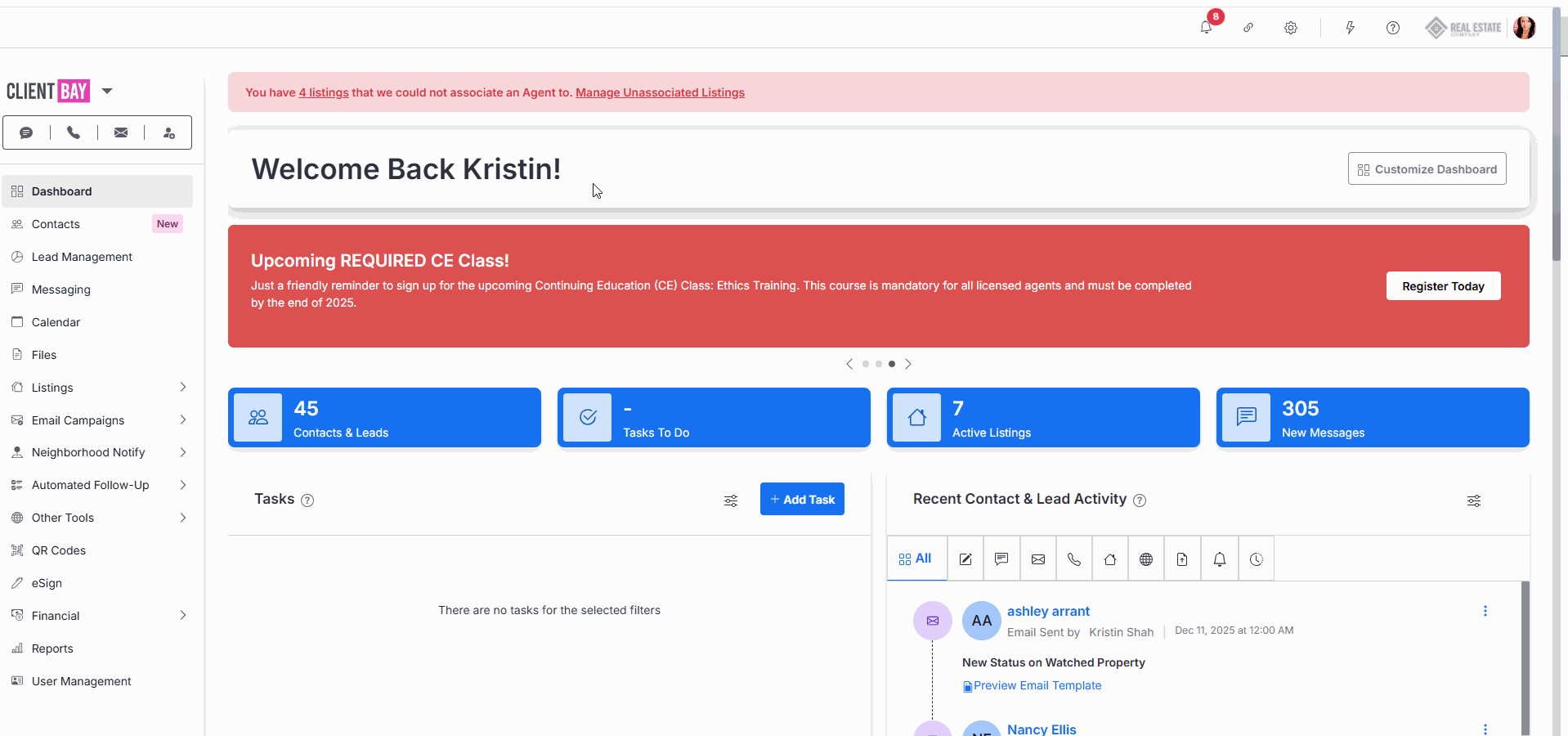Open the settings gear in top bar

coord(1291,28)
